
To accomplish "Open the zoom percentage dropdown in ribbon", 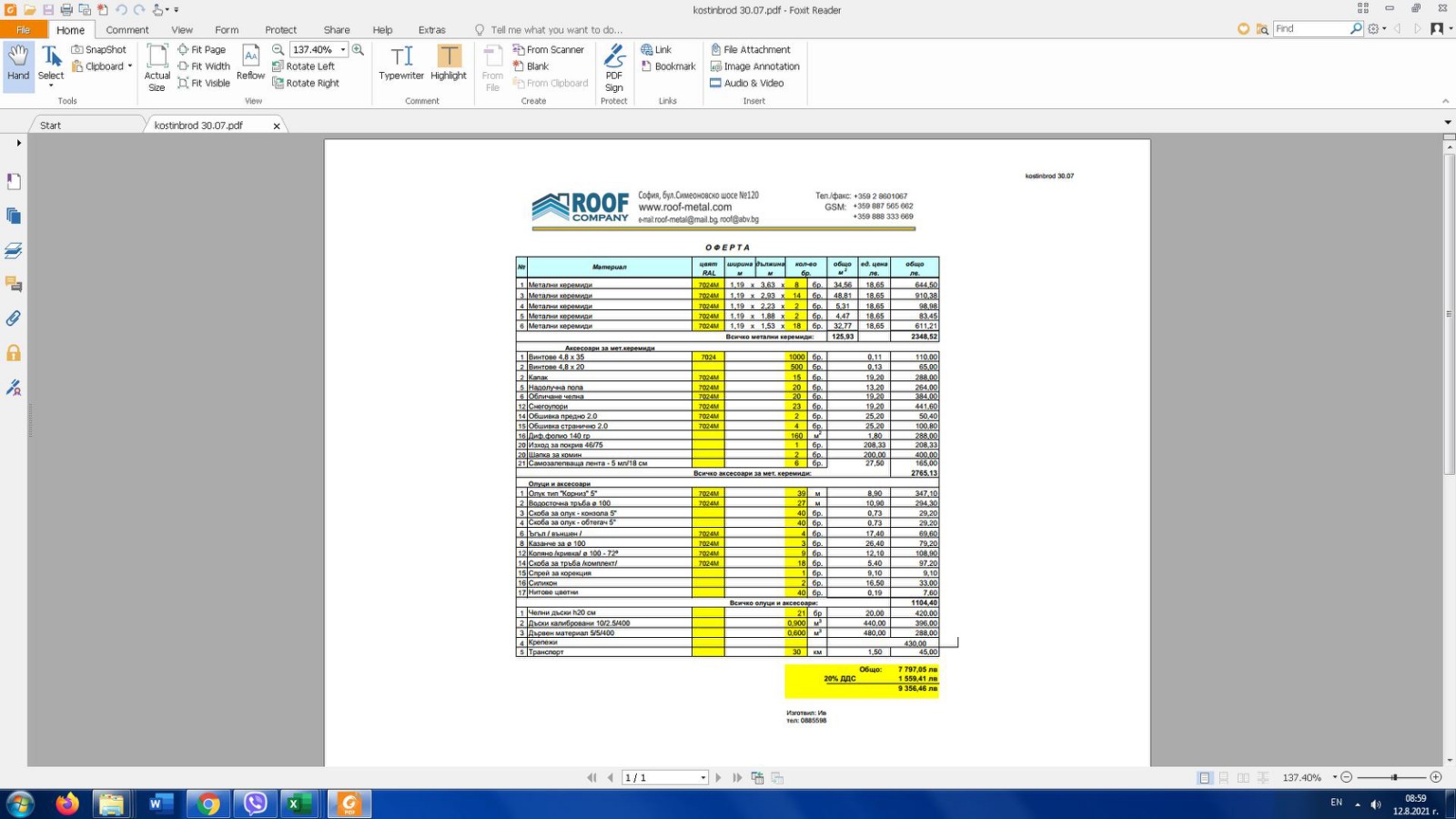I will point(343,50).
